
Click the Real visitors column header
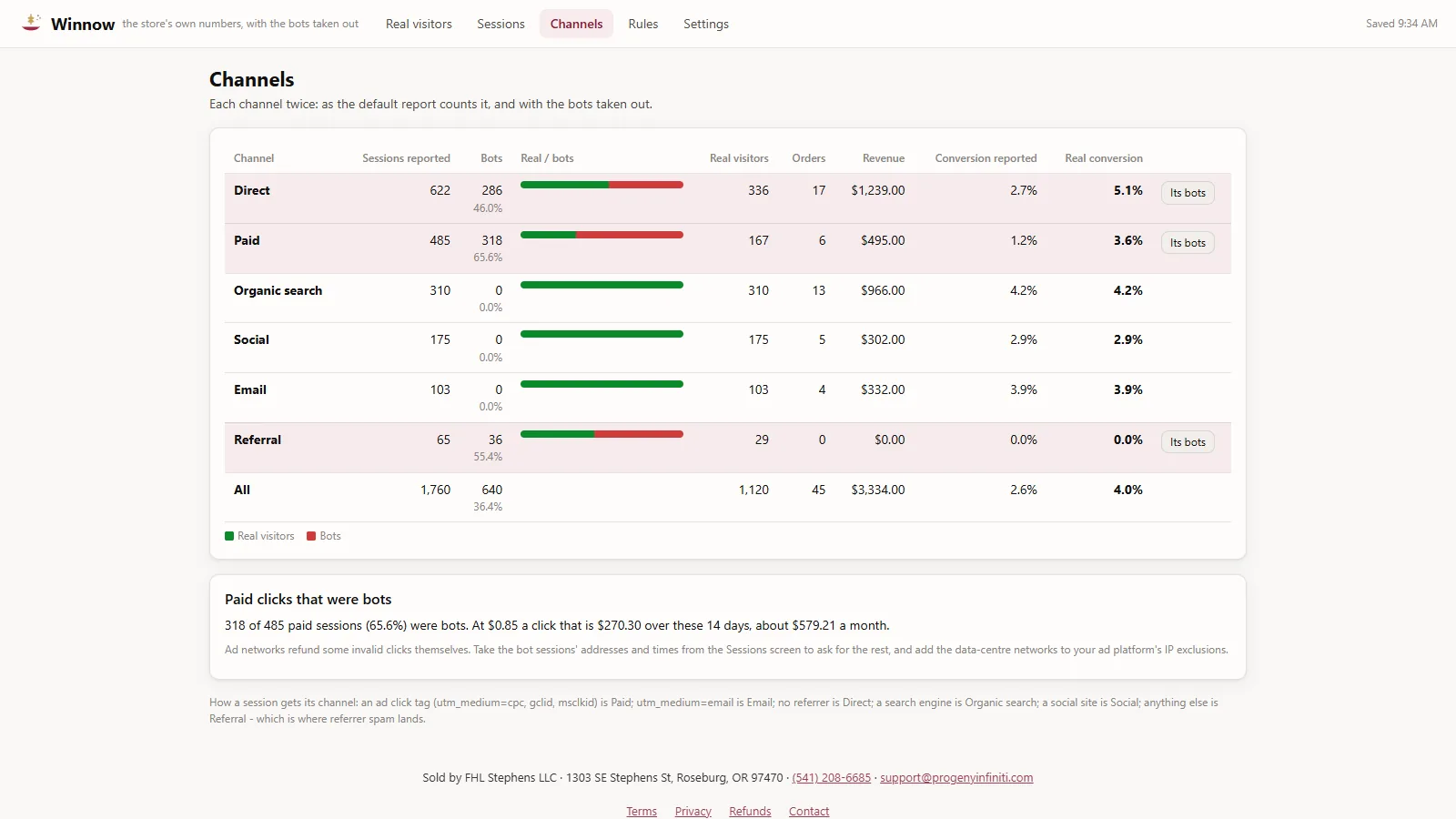point(739,158)
